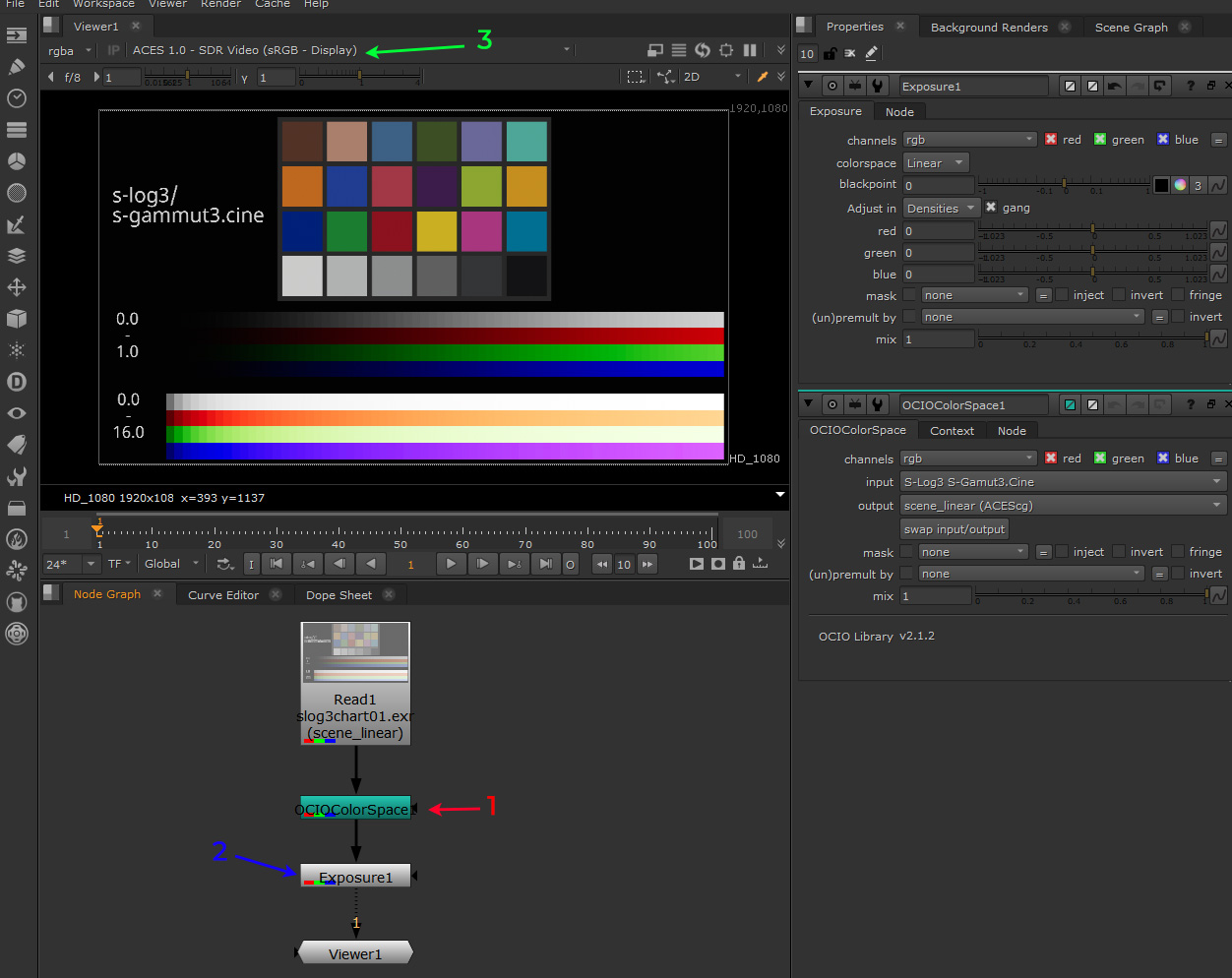Open the viewer rgba channel dropdown
Image resolution: width=1232 pixels, height=978 pixels.
(x=70, y=50)
